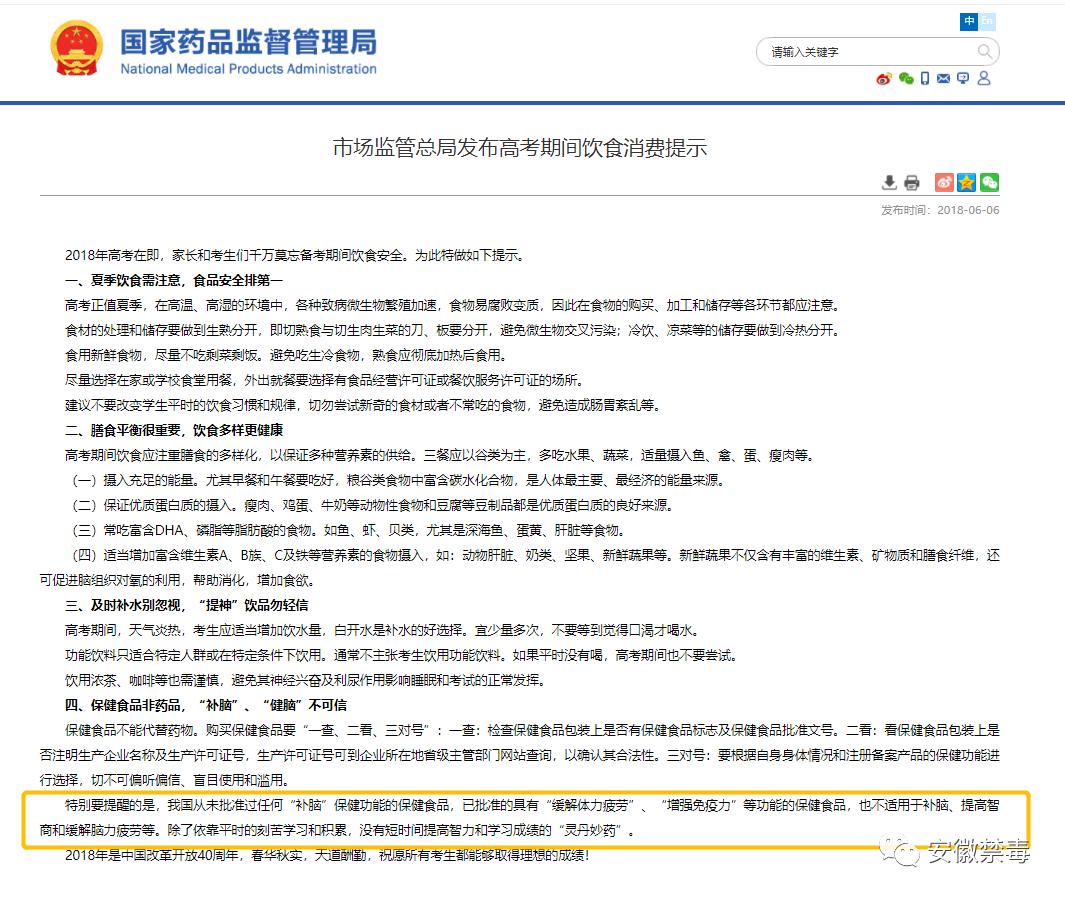Image resolution: width=1065 pixels, height=898 pixels.
Task: Click the national emblem logo
Action: (76, 48)
